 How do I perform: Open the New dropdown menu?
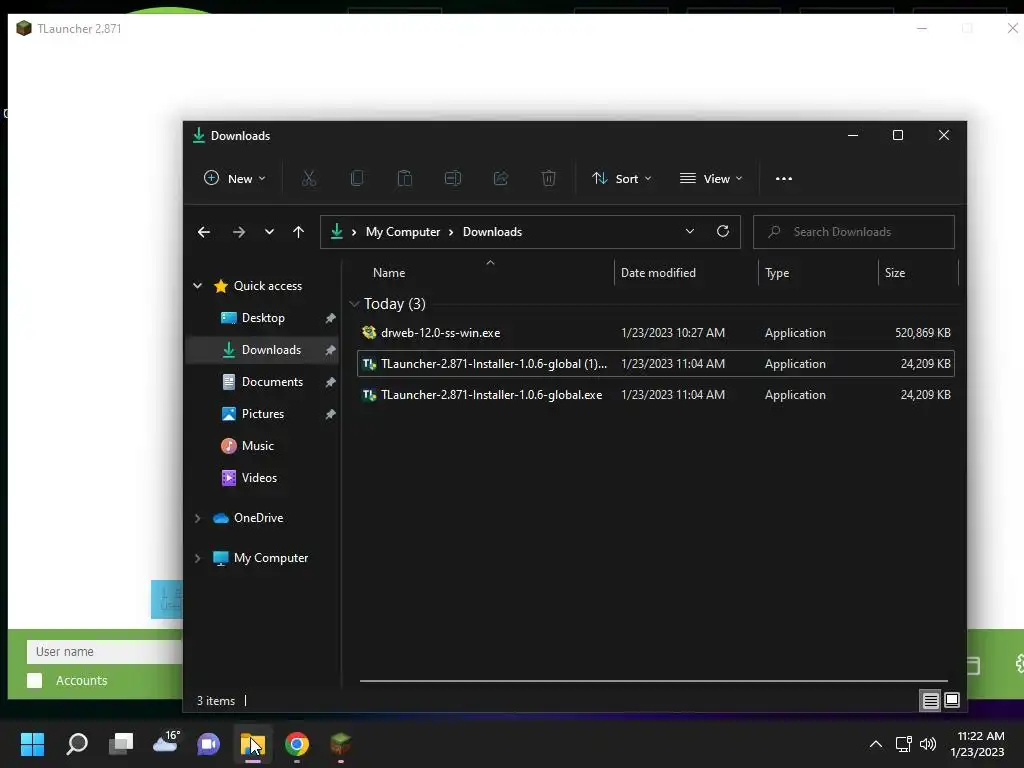pyautogui.click(x=234, y=178)
